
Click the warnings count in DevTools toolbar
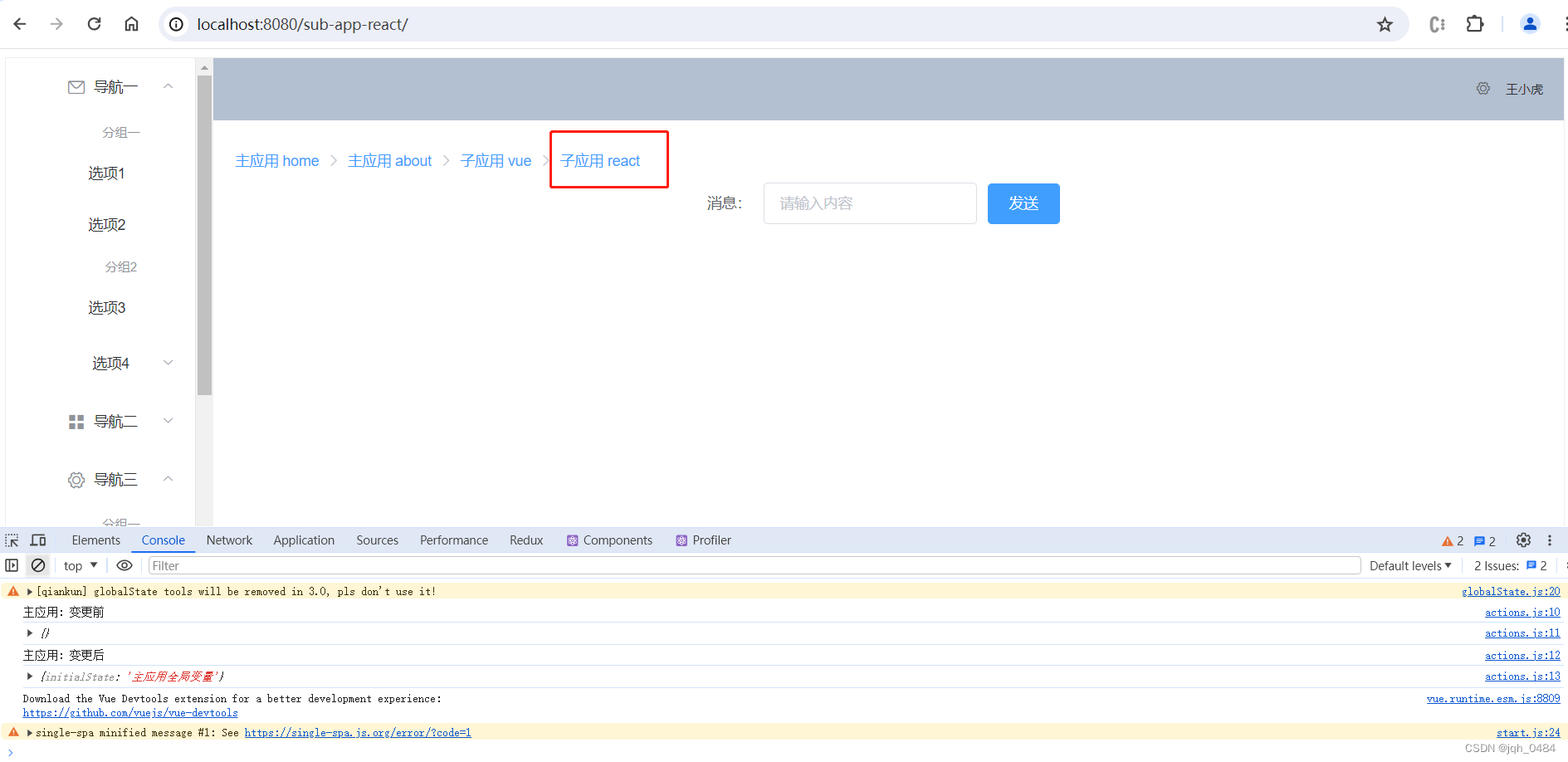click(x=1452, y=540)
